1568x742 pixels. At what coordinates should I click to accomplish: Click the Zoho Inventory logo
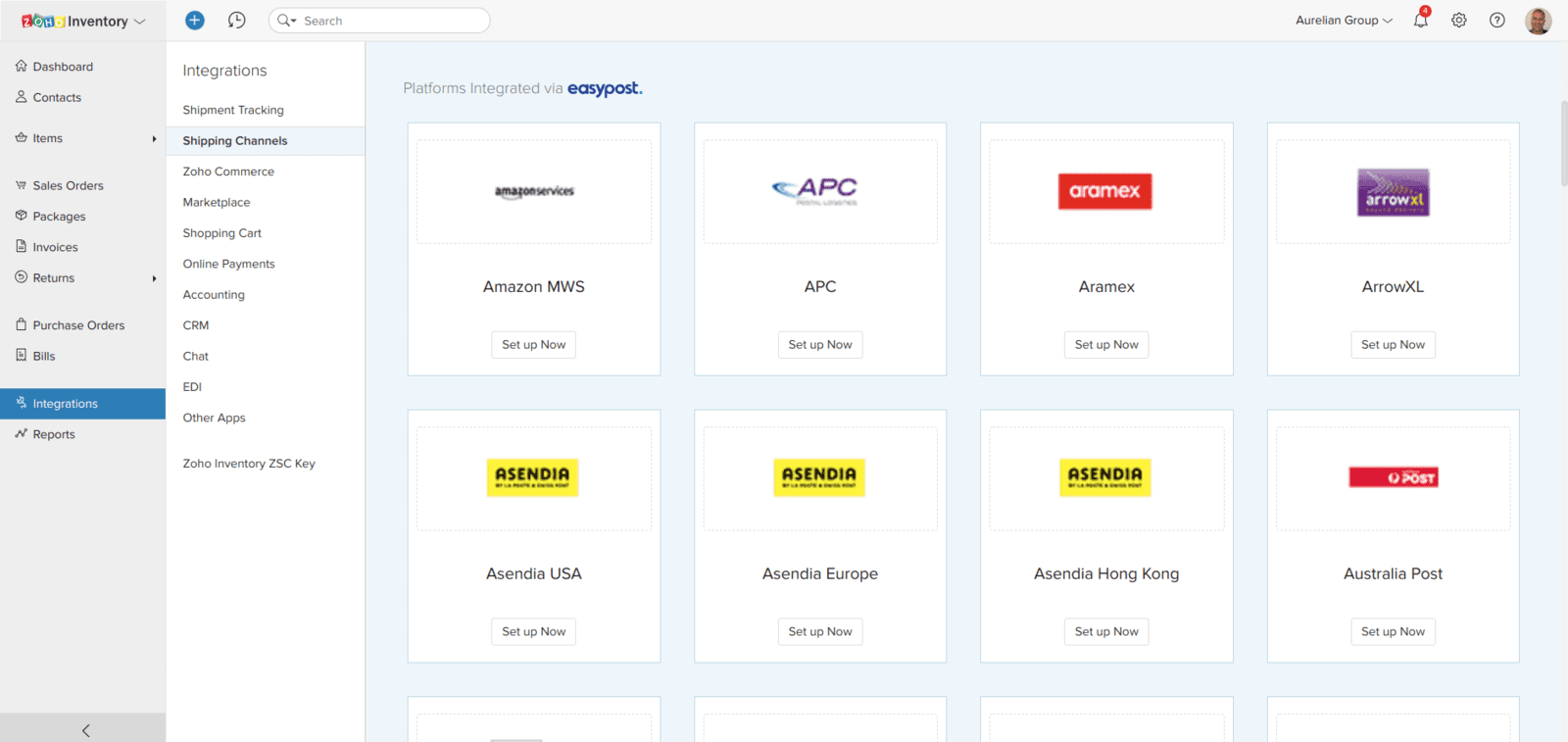(74, 21)
